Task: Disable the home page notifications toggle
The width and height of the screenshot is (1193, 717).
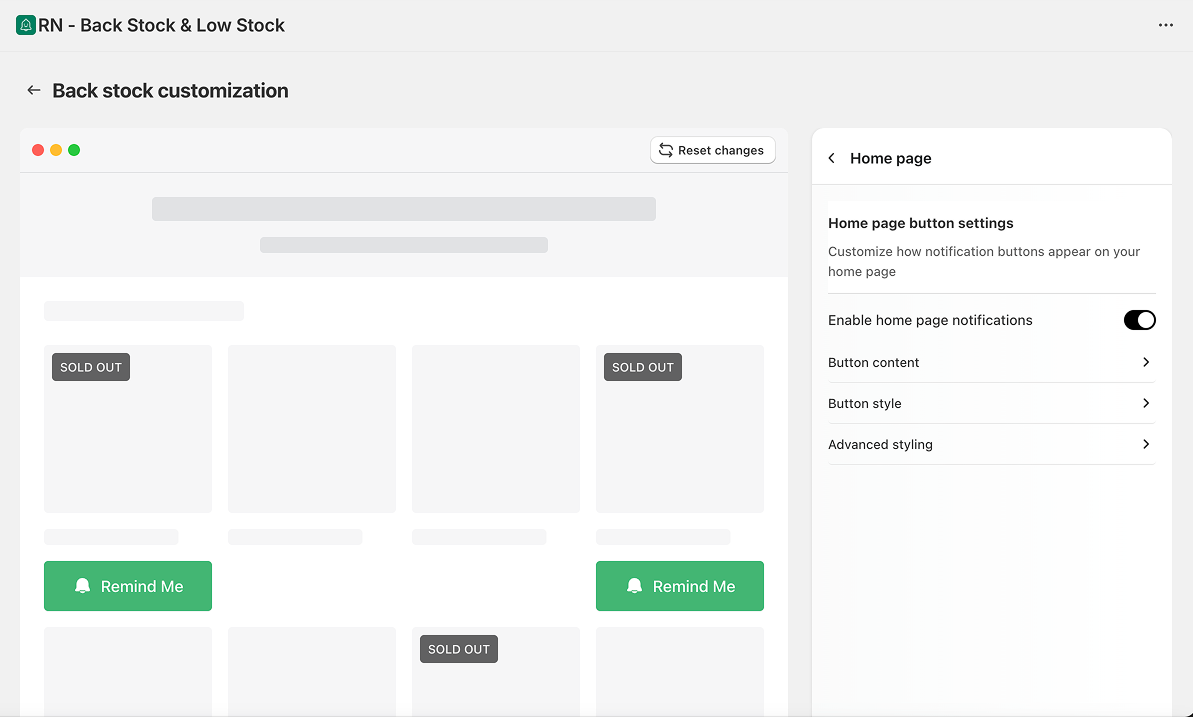Action: coord(1139,320)
